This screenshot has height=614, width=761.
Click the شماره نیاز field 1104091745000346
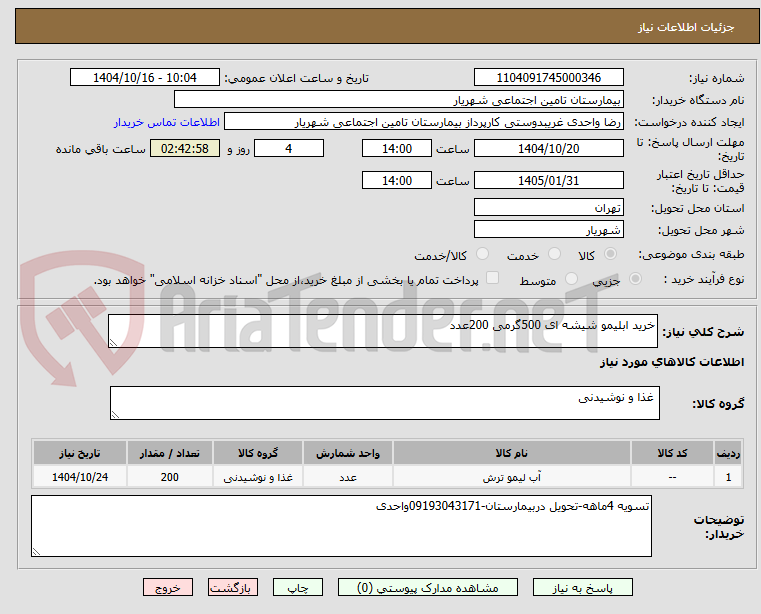[548, 78]
